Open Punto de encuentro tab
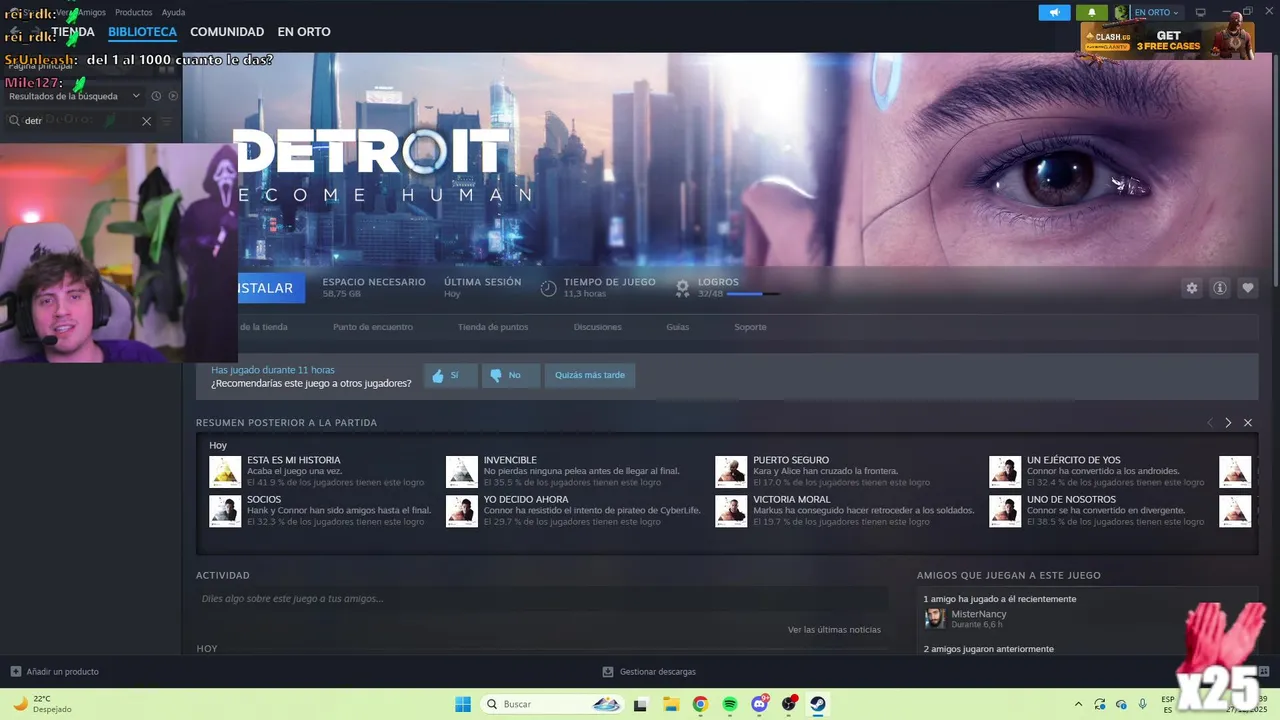This screenshot has width=1280, height=720. pos(373,327)
